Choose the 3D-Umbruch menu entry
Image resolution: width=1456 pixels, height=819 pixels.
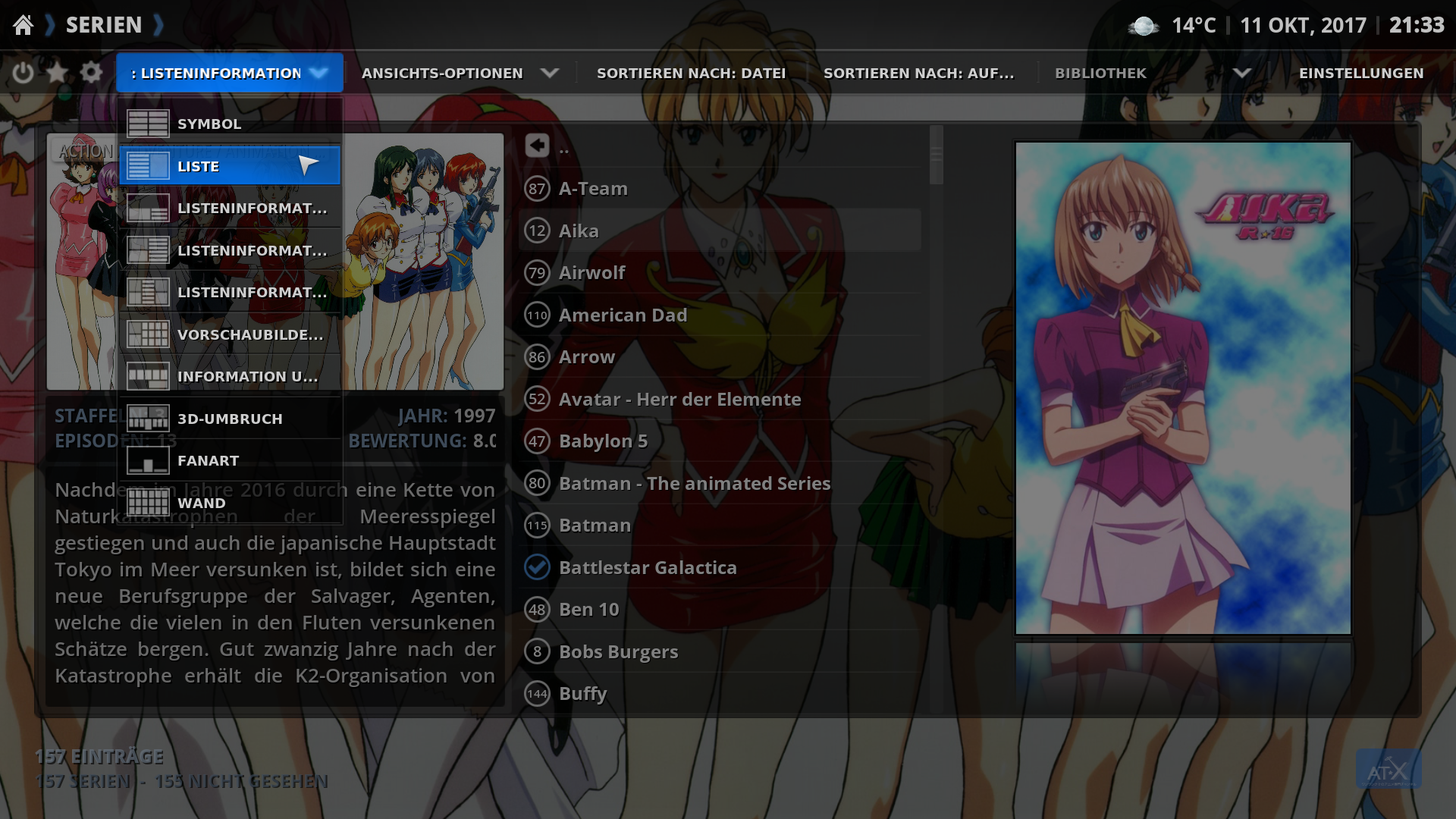[230, 419]
